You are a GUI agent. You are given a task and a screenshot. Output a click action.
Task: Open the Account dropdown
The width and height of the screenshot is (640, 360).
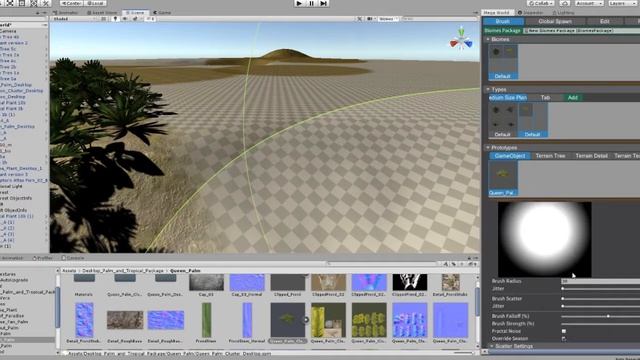point(589,3)
